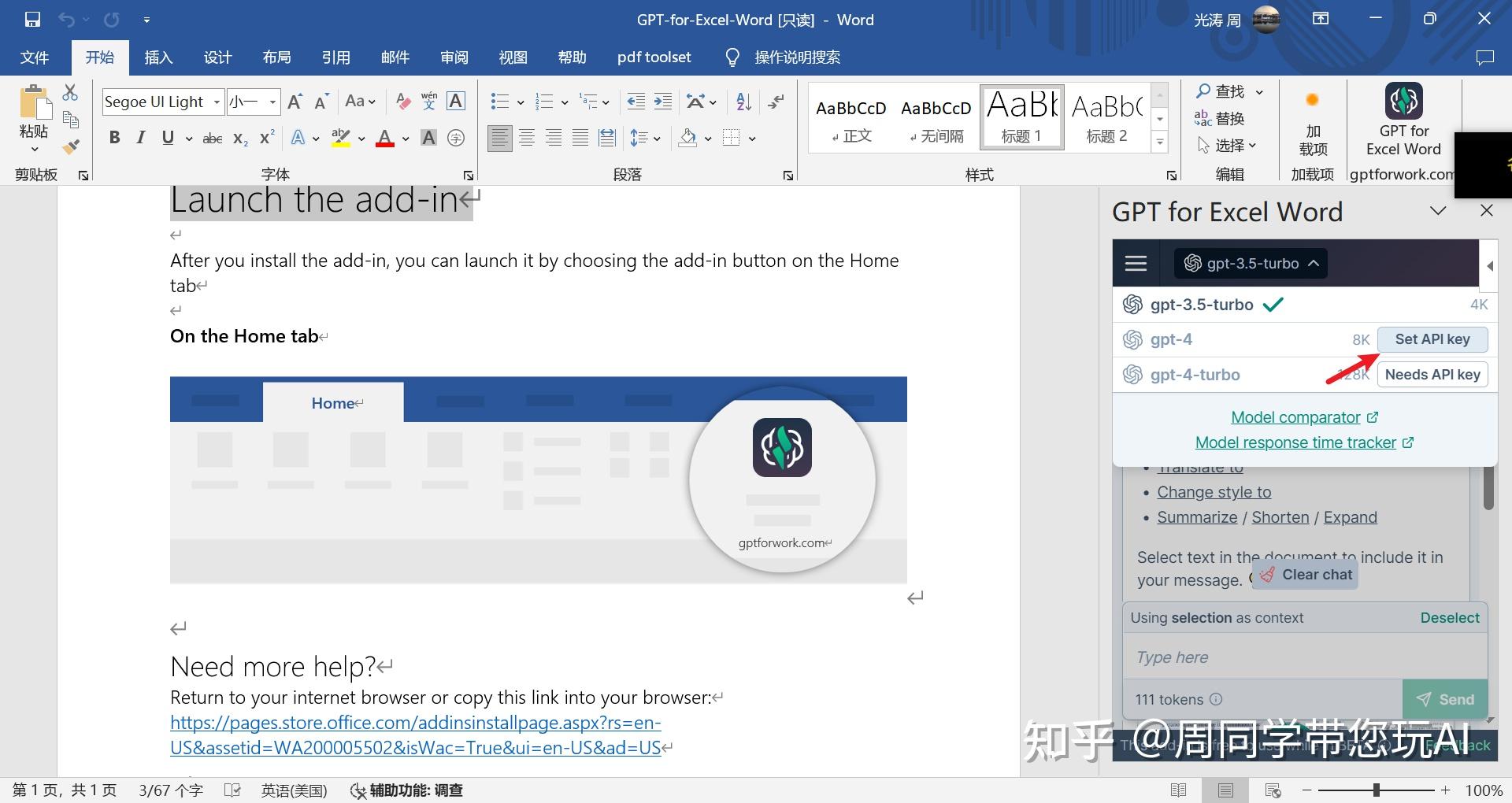Decrease font size with the small A
1512x803 pixels.
point(321,102)
